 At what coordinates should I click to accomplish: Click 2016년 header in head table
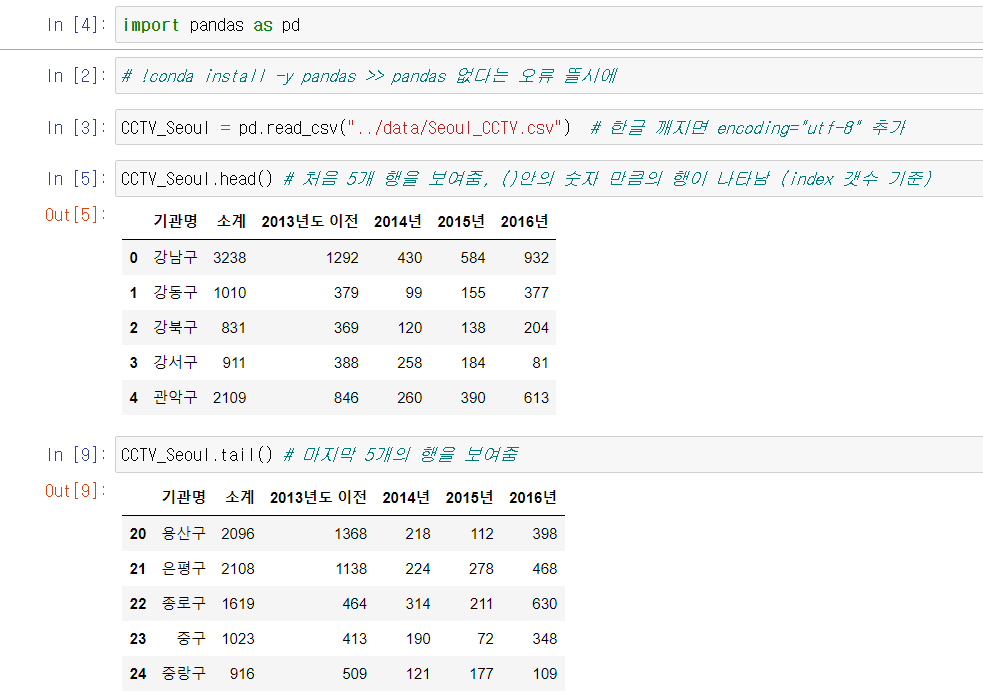click(x=525, y=221)
